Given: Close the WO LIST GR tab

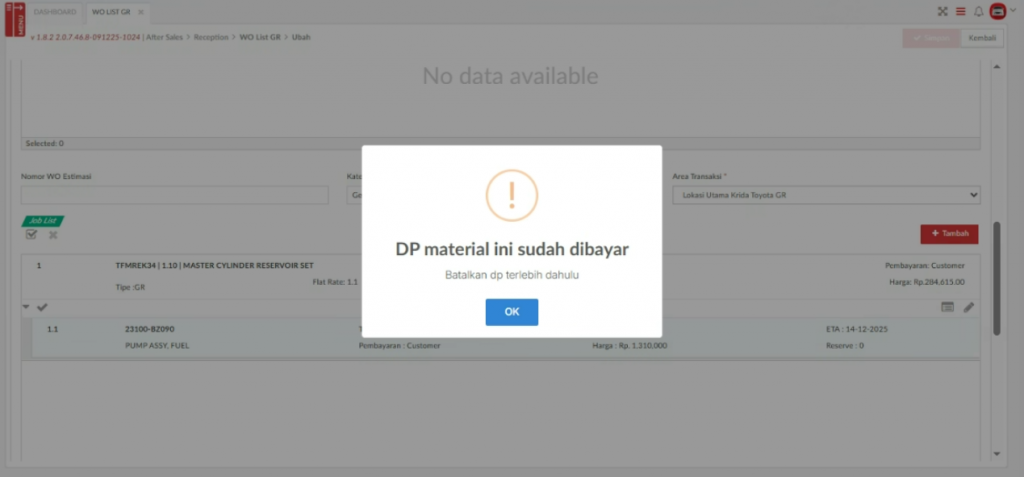Looking at the screenshot, I should click(141, 12).
